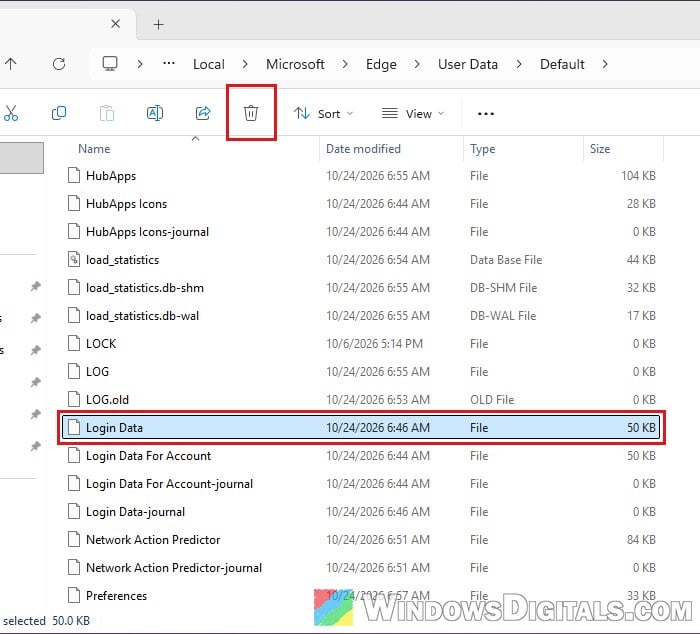Expand chevron after Default in address bar
Image resolution: width=700 pixels, height=634 pixels.
click(x=605, y=64)
